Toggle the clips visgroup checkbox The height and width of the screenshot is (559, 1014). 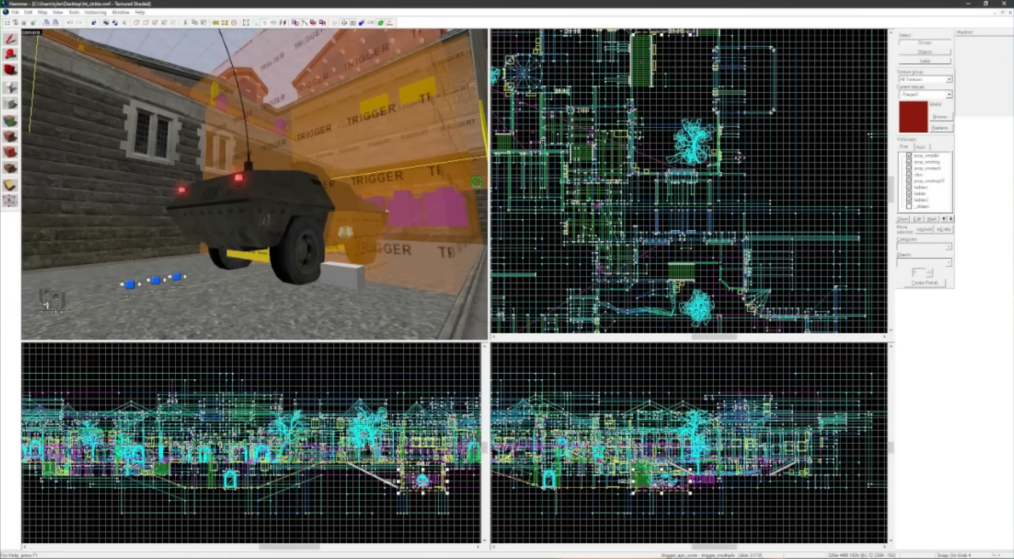tap(909, 174)
